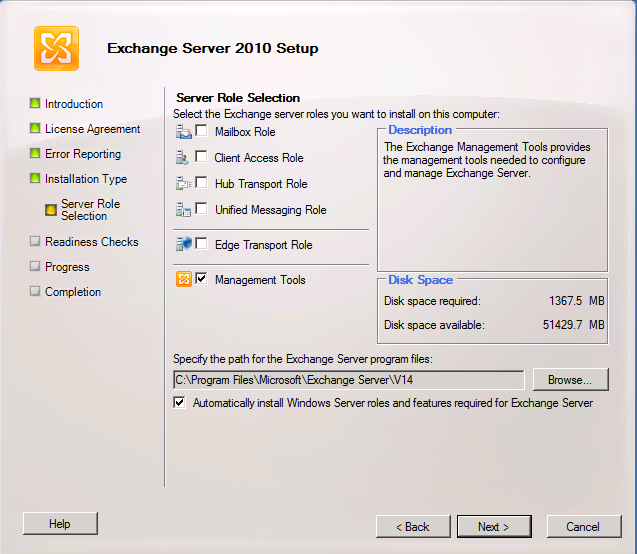
Task: Go back with the Back button
Action: 413,526
